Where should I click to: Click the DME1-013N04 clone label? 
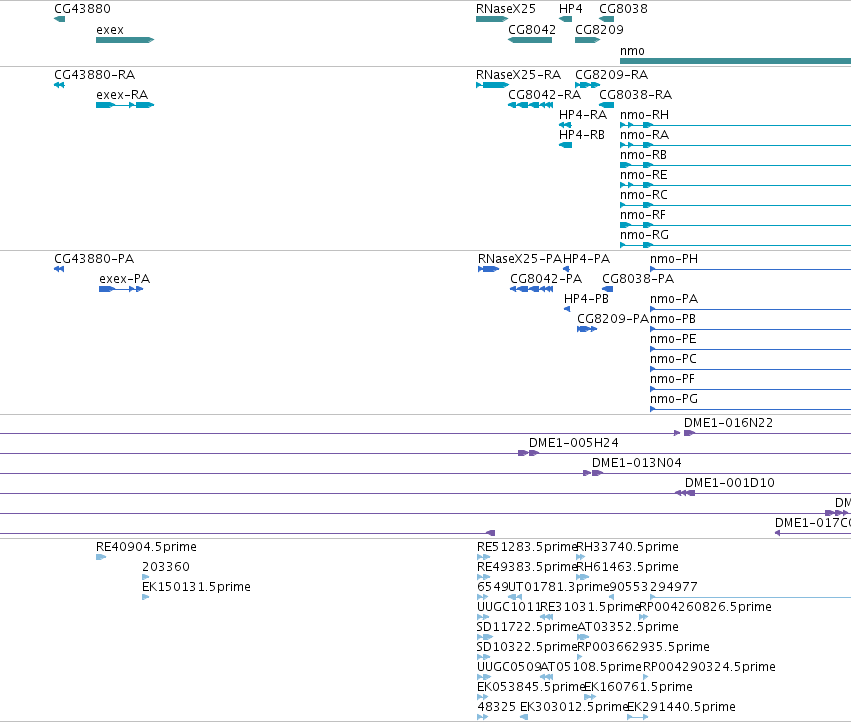tap(637, 463)
